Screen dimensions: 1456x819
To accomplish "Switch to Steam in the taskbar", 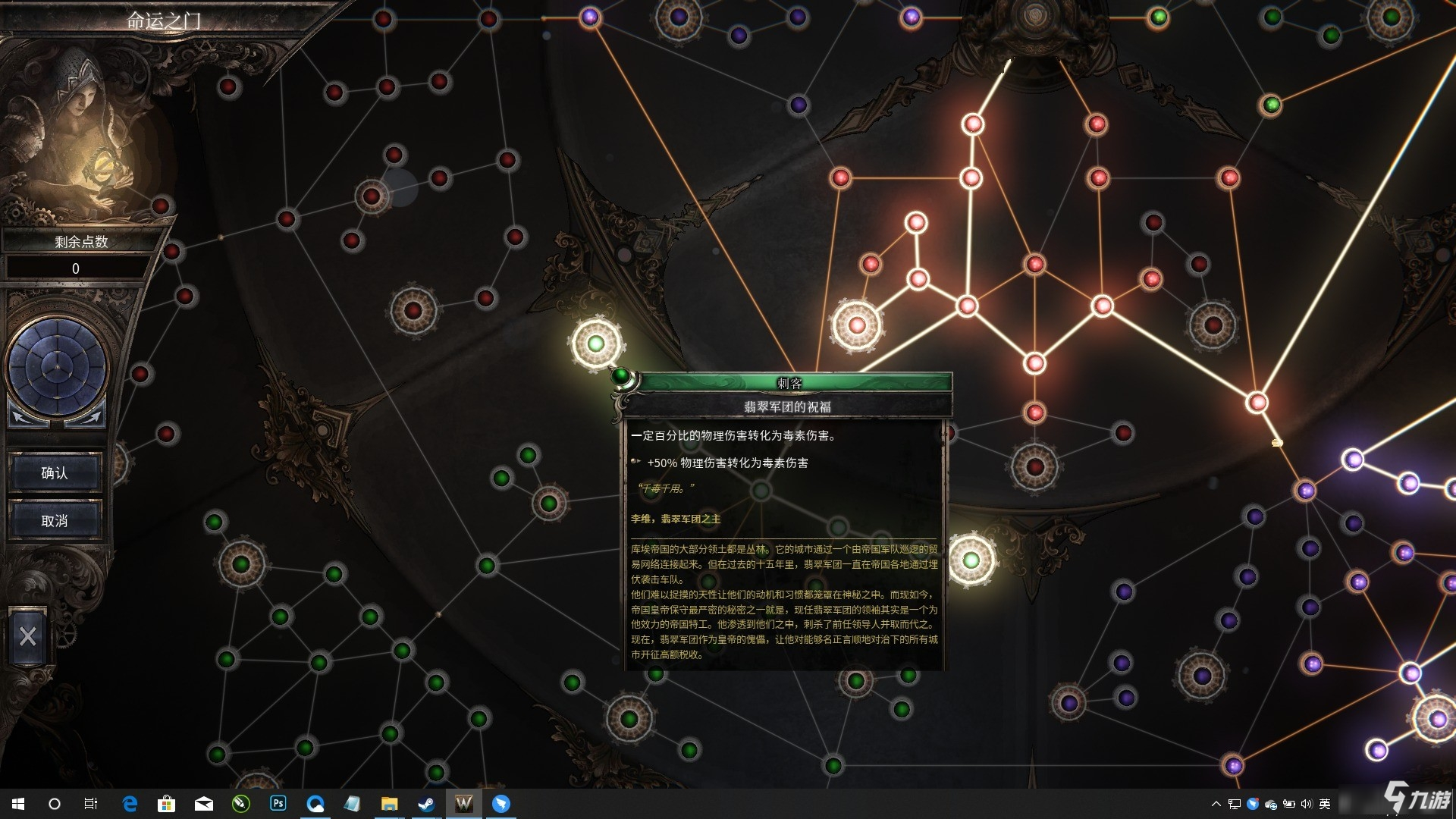I will [x=426, y=804].
